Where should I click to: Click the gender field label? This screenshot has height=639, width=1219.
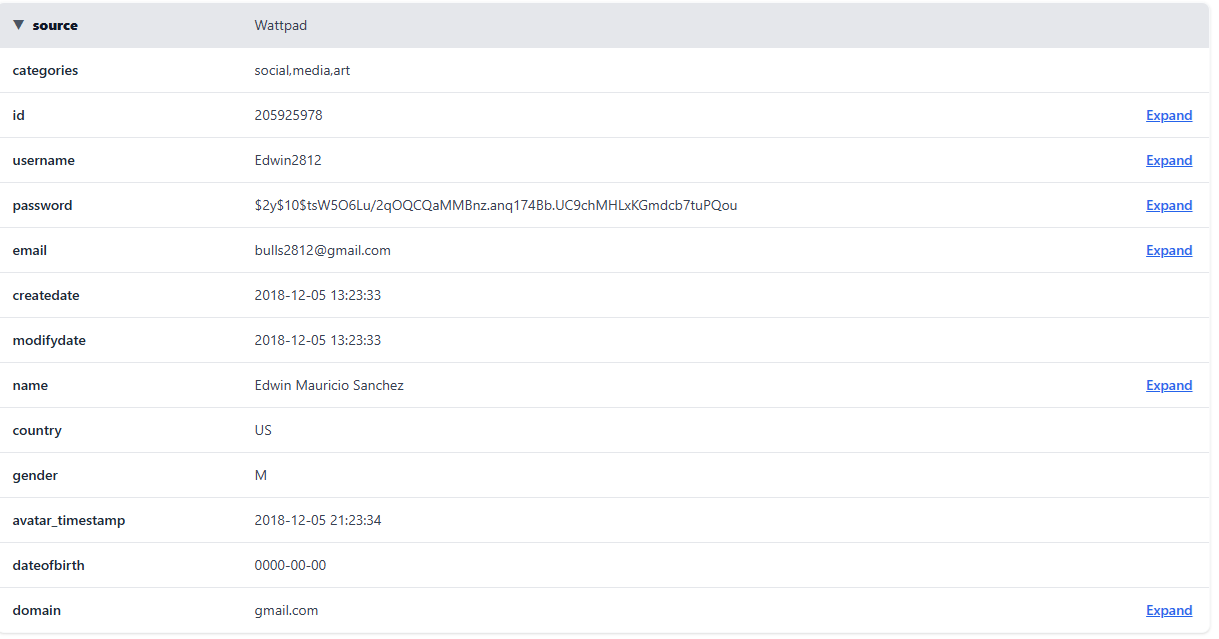(x=35, y=475)
